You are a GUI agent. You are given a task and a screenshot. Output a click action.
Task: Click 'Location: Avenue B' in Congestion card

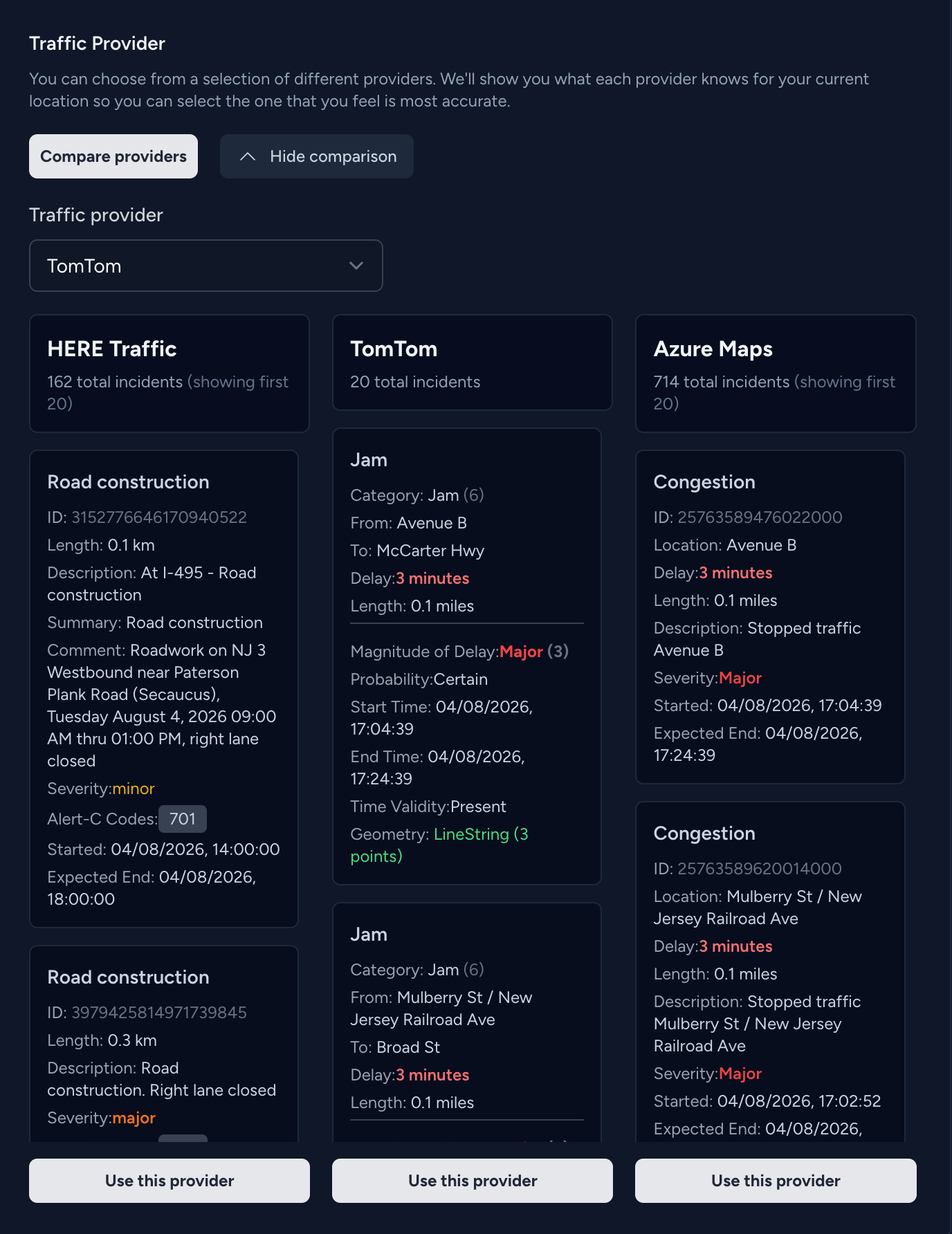[x=725, y=545]
